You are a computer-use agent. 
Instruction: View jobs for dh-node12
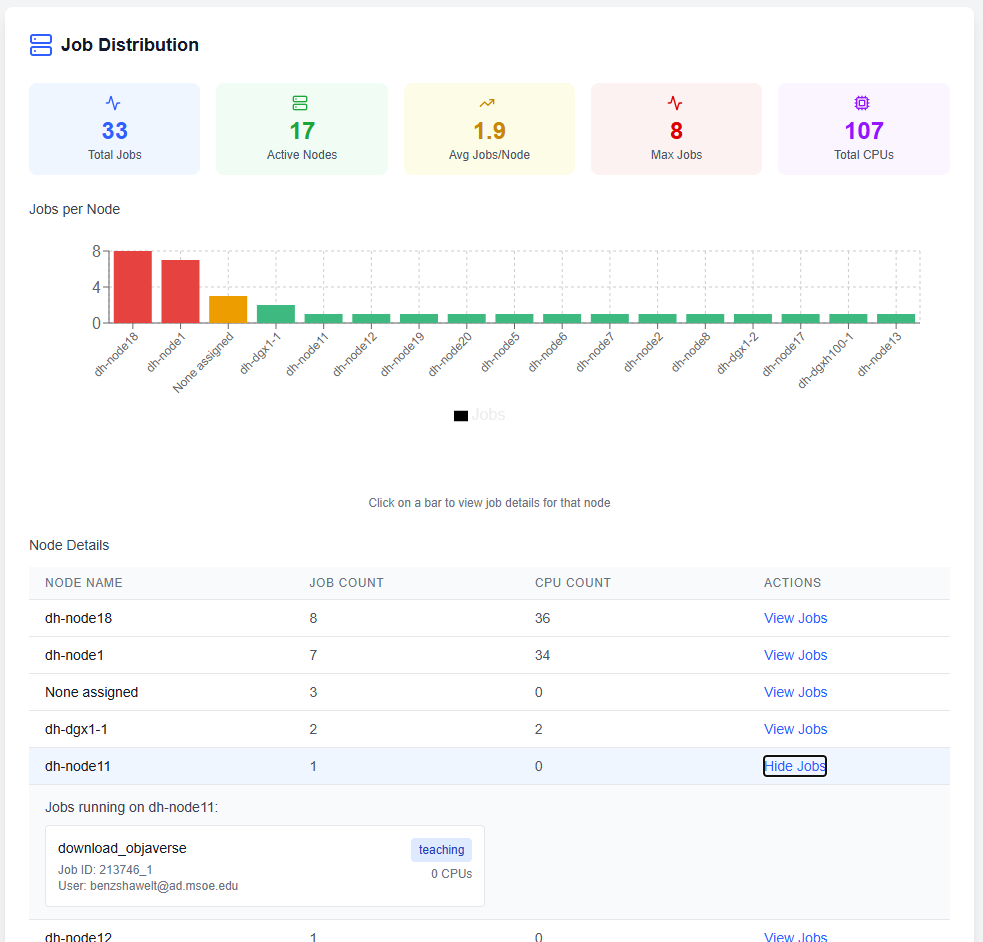795,937
